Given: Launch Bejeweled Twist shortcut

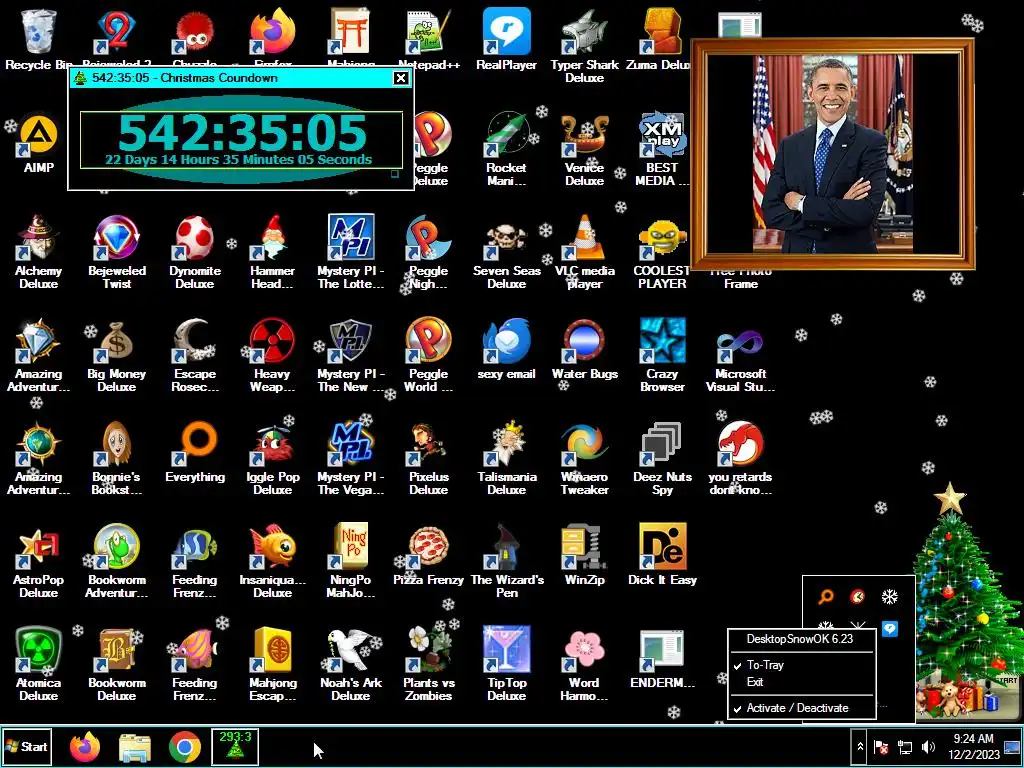Looking at the screenshot, I should tap(117, 251).
